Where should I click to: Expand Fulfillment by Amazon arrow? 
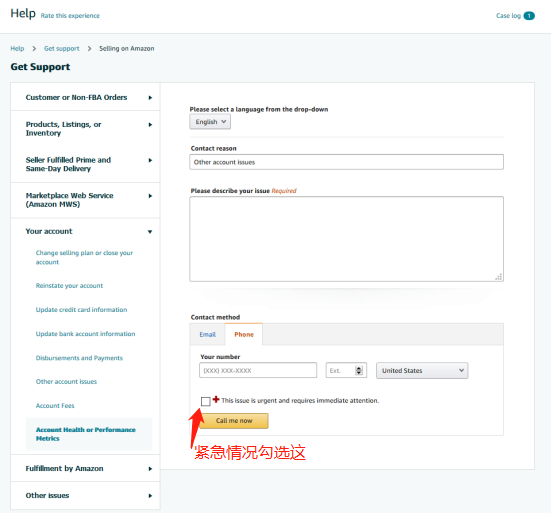pos(150,469)
